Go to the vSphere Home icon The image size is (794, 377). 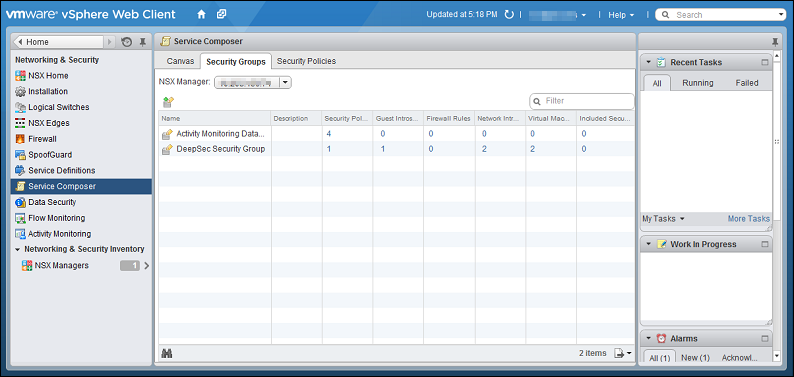click(201, 15)
